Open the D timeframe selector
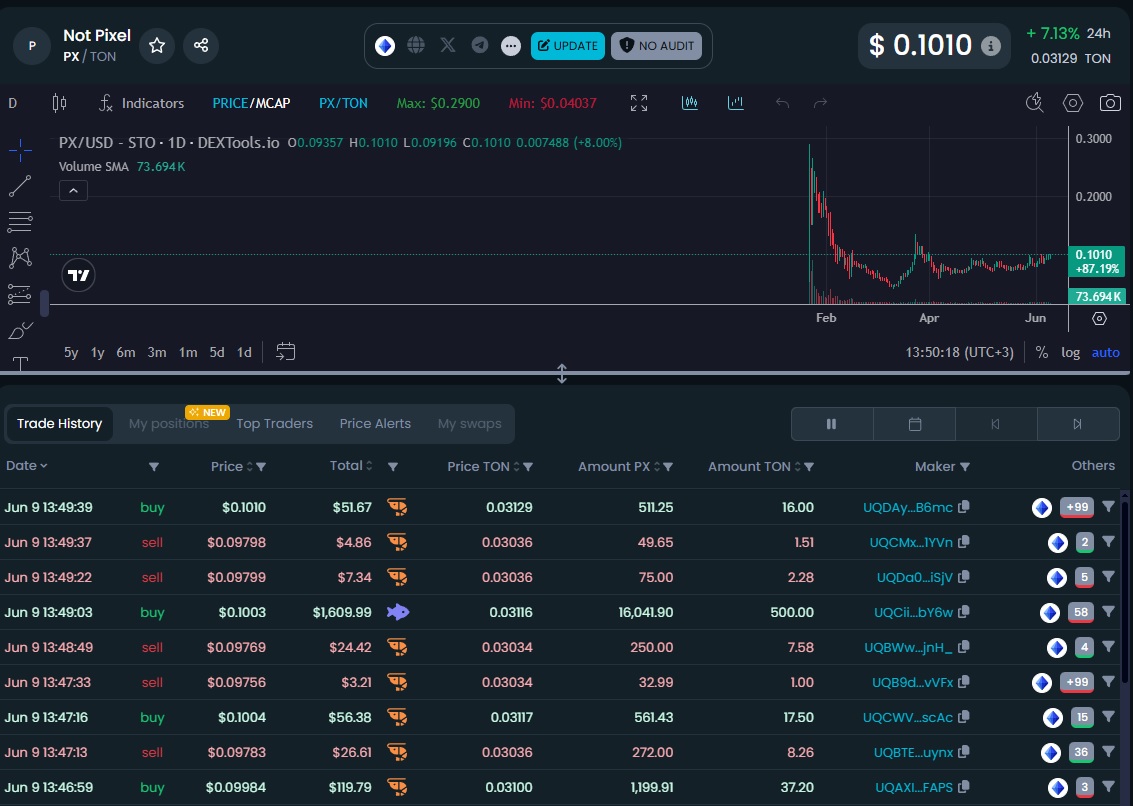The width and height of the screenshot is (1133, 806). click(12, 103)
